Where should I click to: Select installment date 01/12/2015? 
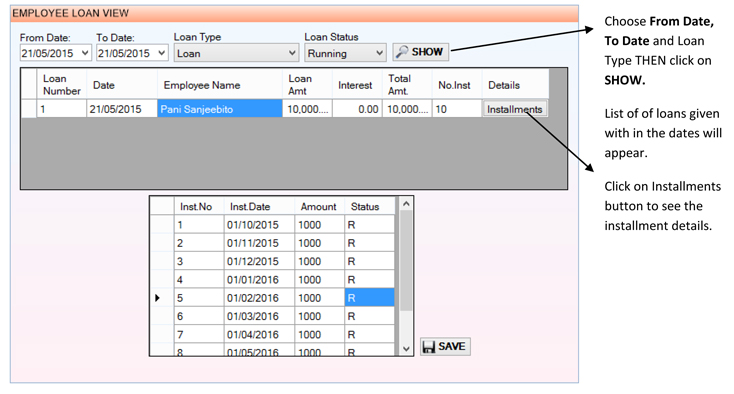(x=259, y=261)
